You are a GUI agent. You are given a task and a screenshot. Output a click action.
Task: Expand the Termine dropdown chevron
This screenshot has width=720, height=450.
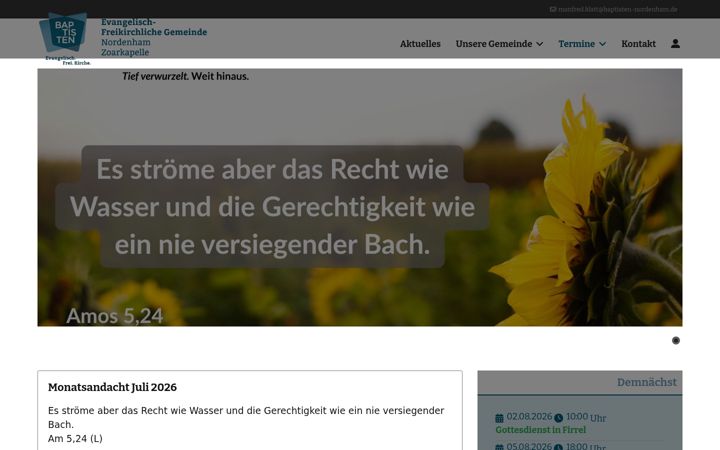coord(602,44)
